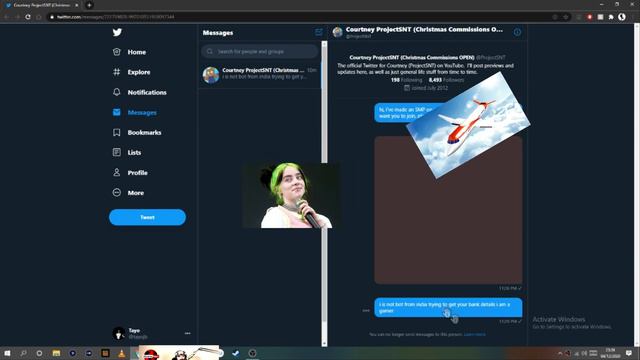Open the Windows Start menu

click(7, 353)
